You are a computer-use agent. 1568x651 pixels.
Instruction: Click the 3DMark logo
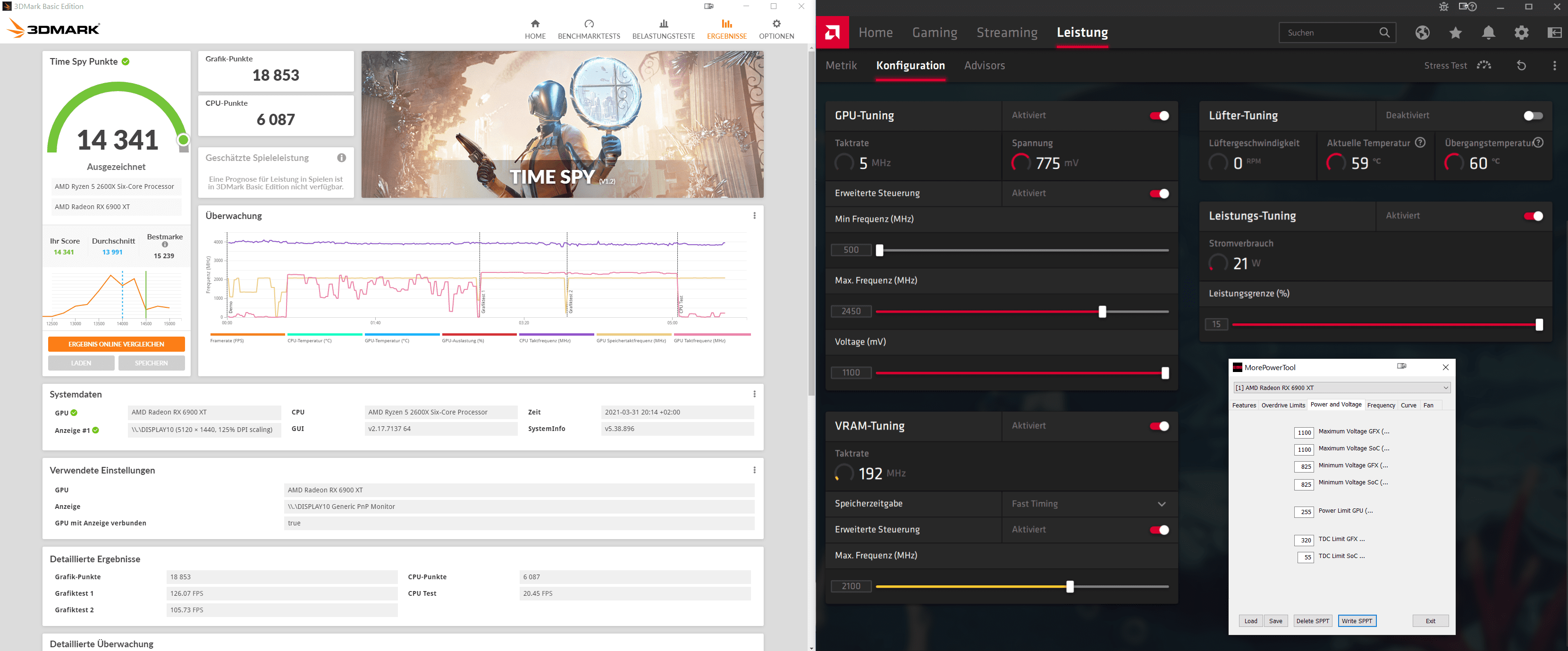(x=53, y=29)
